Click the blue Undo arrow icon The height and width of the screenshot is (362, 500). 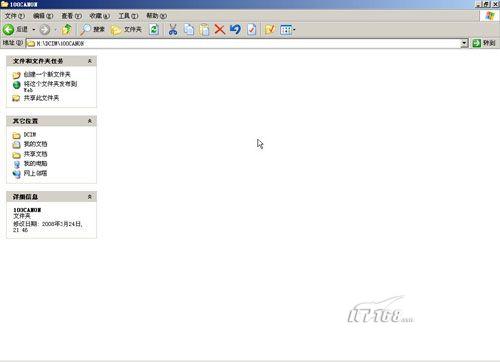pyautogui.click(x=235, y=30)
